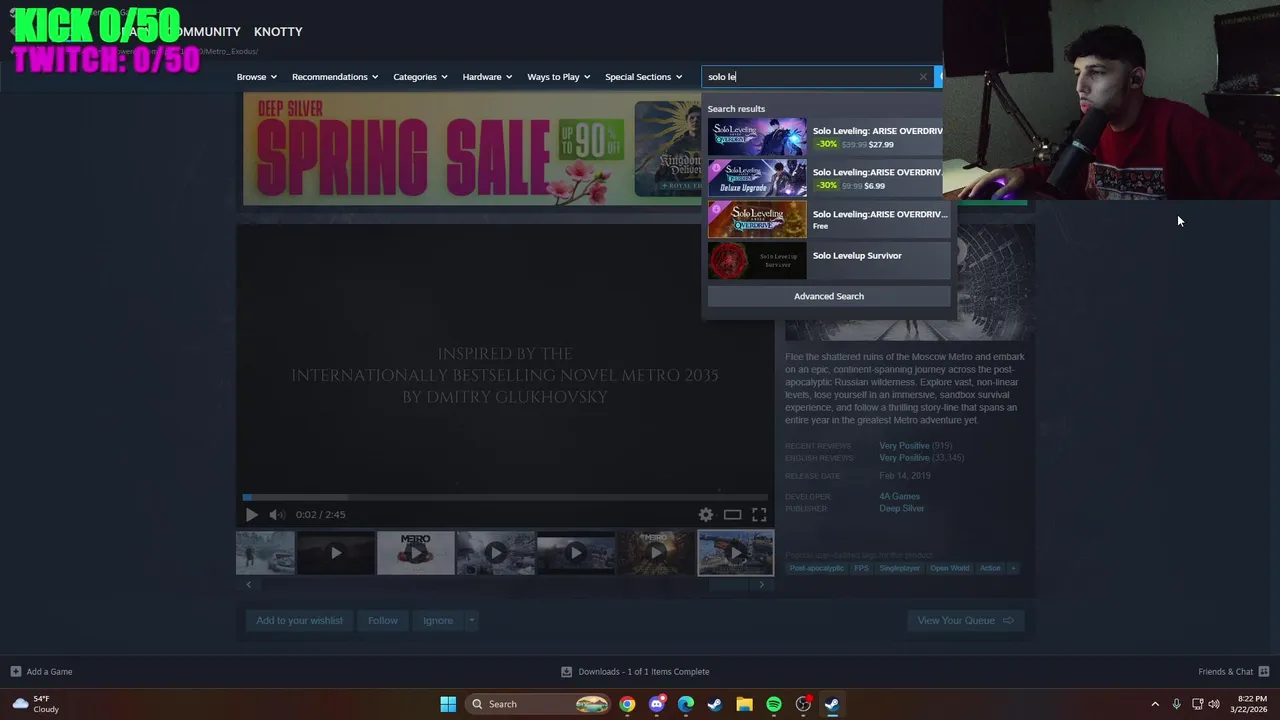Open the COMMUNITY tab

pos(204,32)
